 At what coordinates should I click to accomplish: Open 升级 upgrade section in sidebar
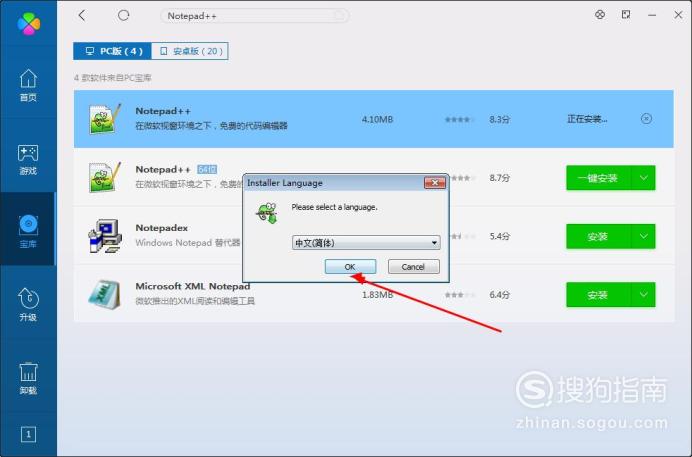(28, 304)
